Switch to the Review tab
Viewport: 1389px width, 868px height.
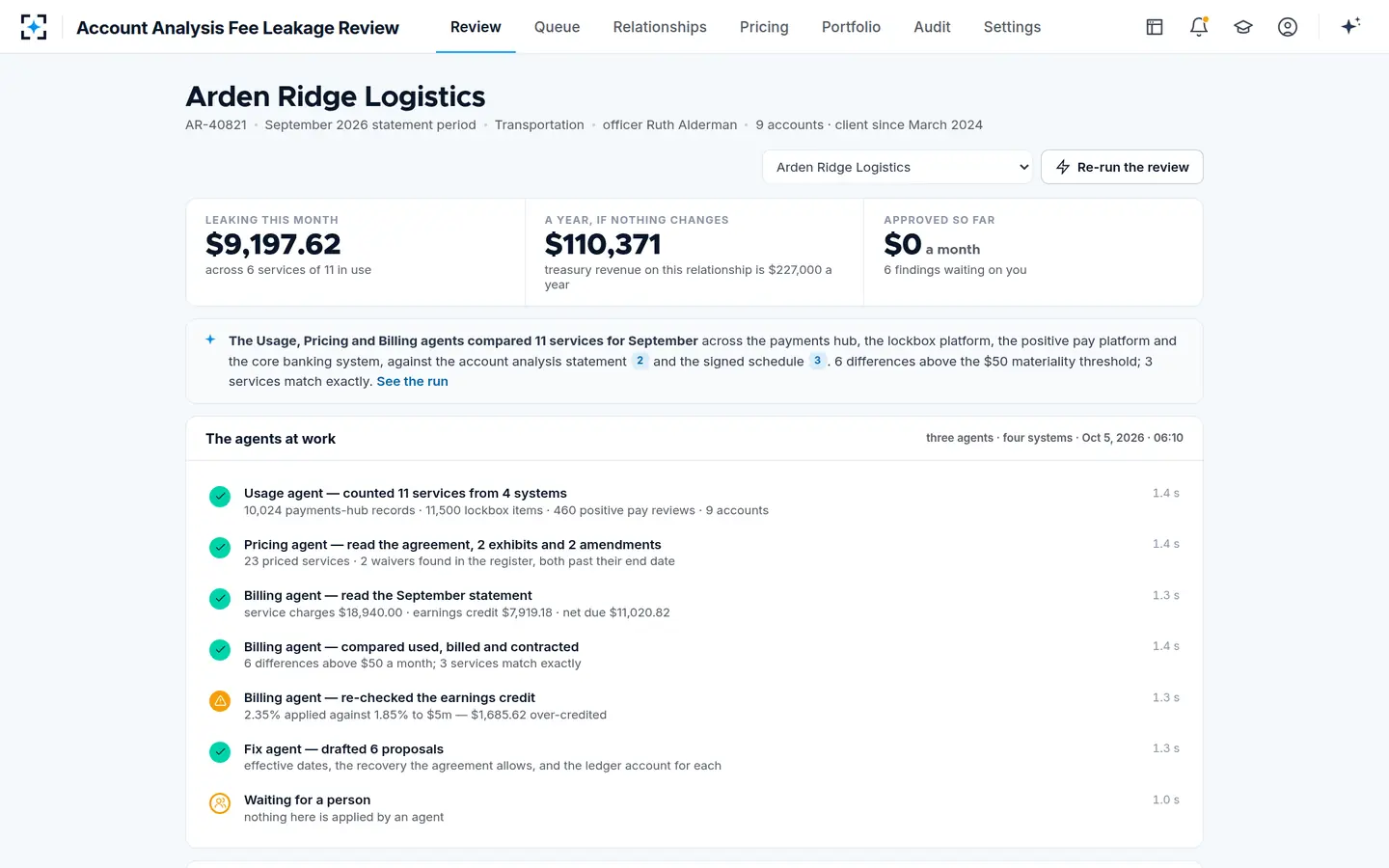pyautogui.click(x=476, y=27)
